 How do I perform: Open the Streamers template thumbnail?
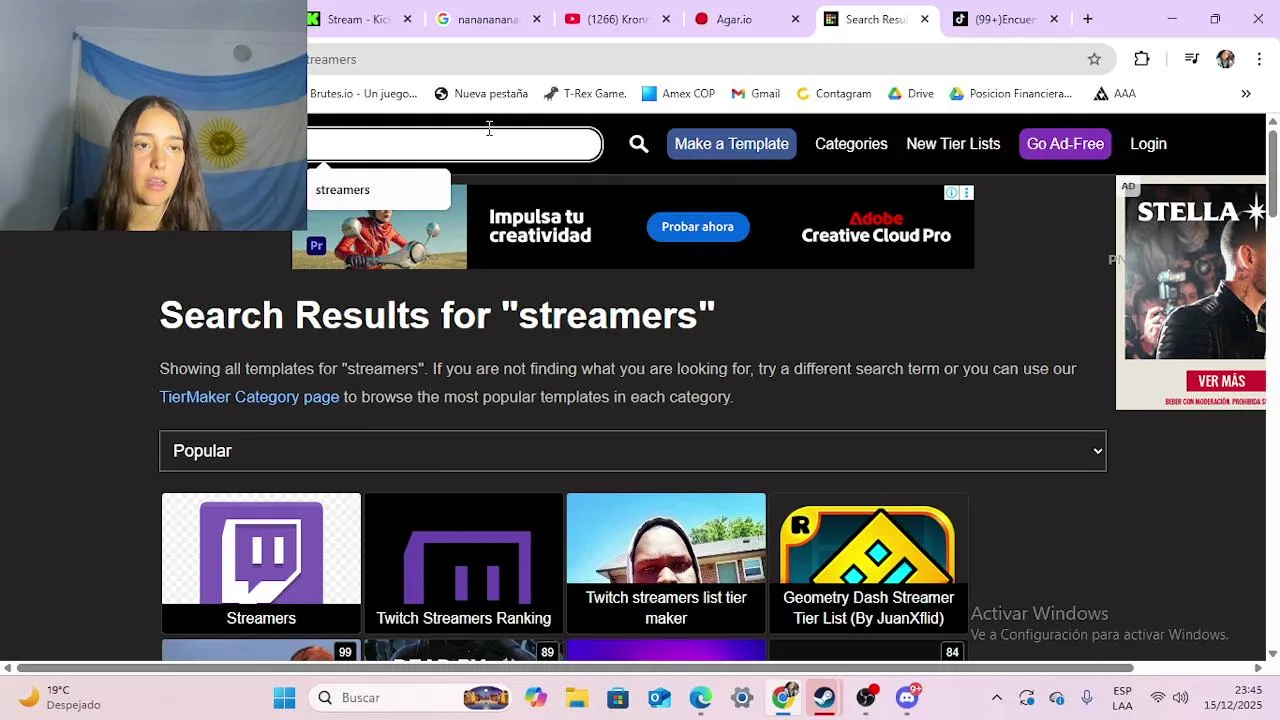(x=261, y=563)
